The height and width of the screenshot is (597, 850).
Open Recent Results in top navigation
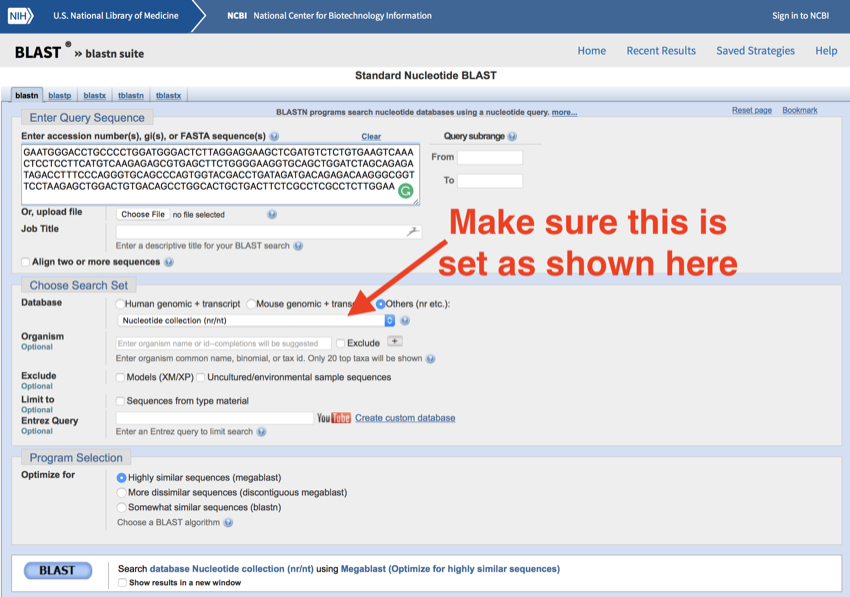[x=660, y=51]
